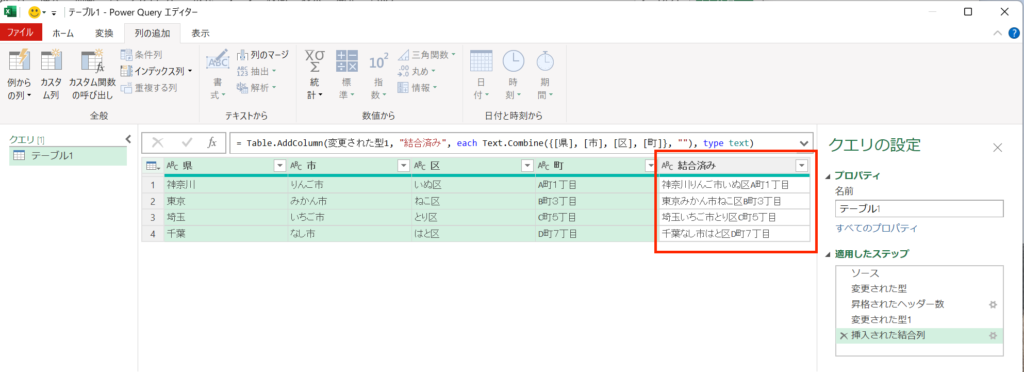Cancel formula edit with the X button
Viewport: 1024px width, 372px height.
tap(158, 143)
